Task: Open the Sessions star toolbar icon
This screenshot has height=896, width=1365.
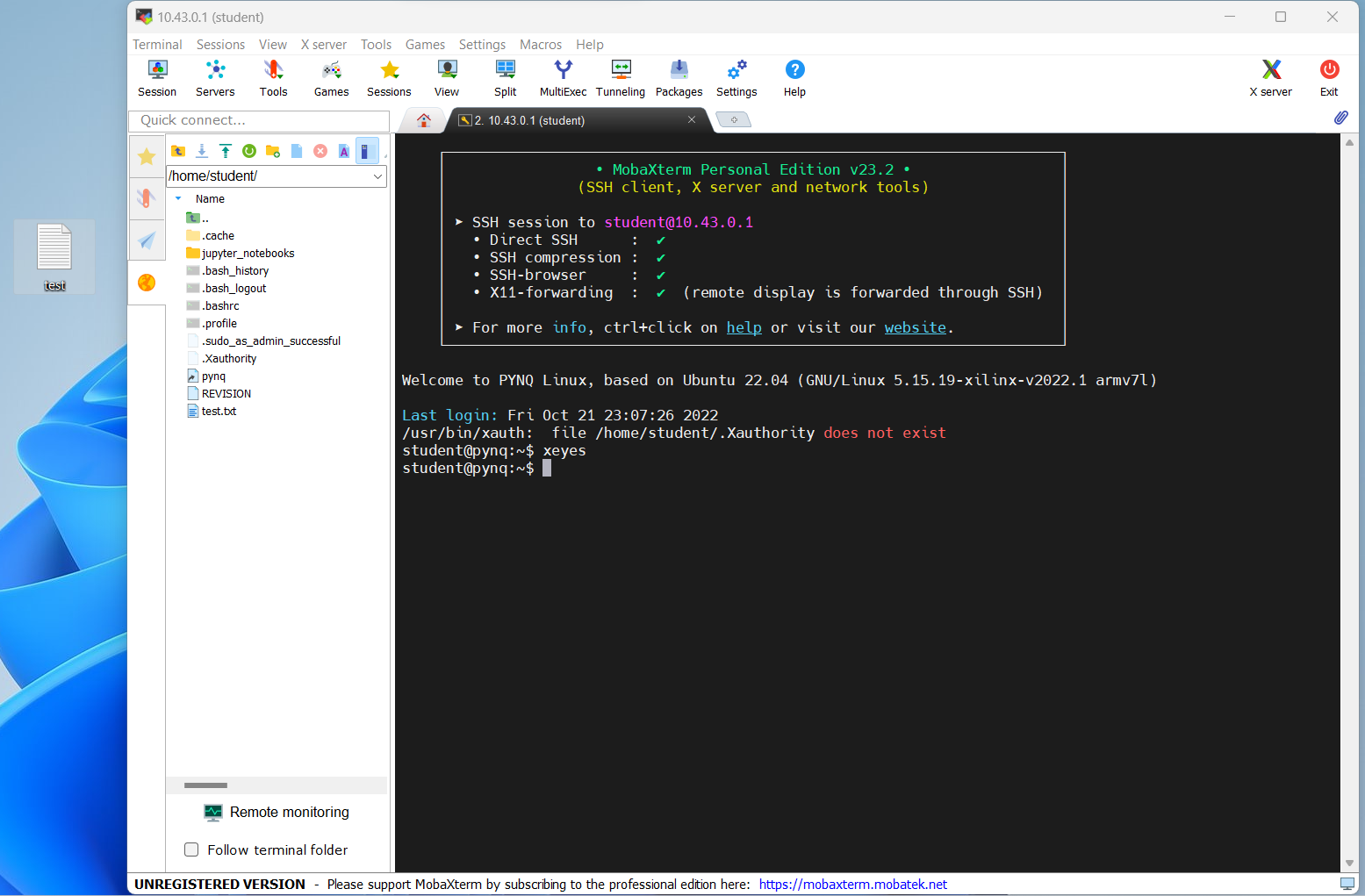Action: [x=389, y=78]
